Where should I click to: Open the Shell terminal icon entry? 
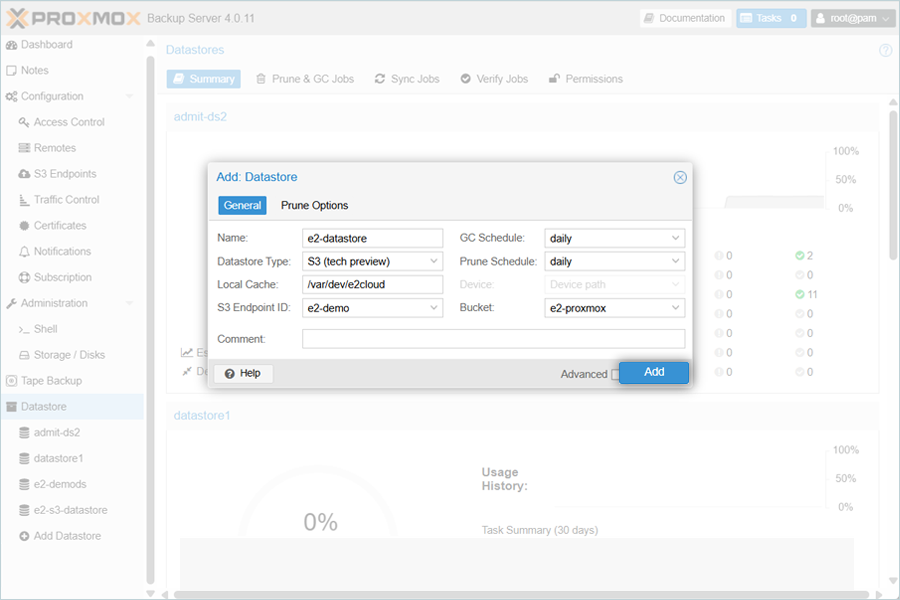[25, 329]
